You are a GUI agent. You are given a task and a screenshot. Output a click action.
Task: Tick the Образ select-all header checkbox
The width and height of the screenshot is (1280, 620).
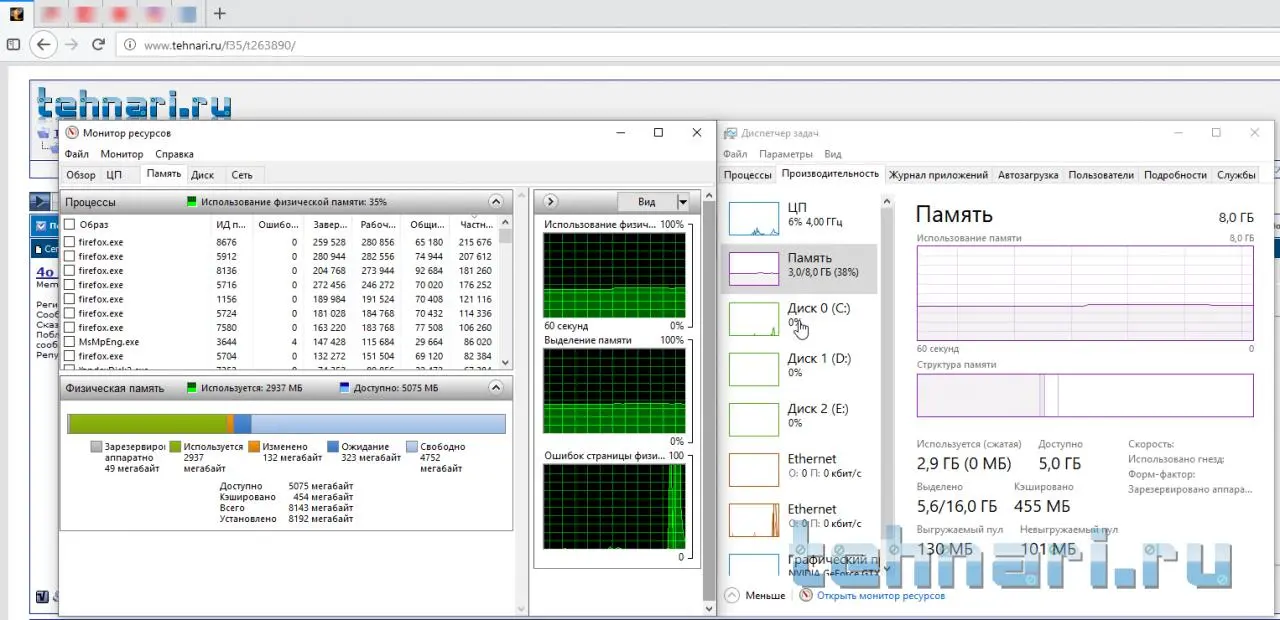(x=69, y=225)
